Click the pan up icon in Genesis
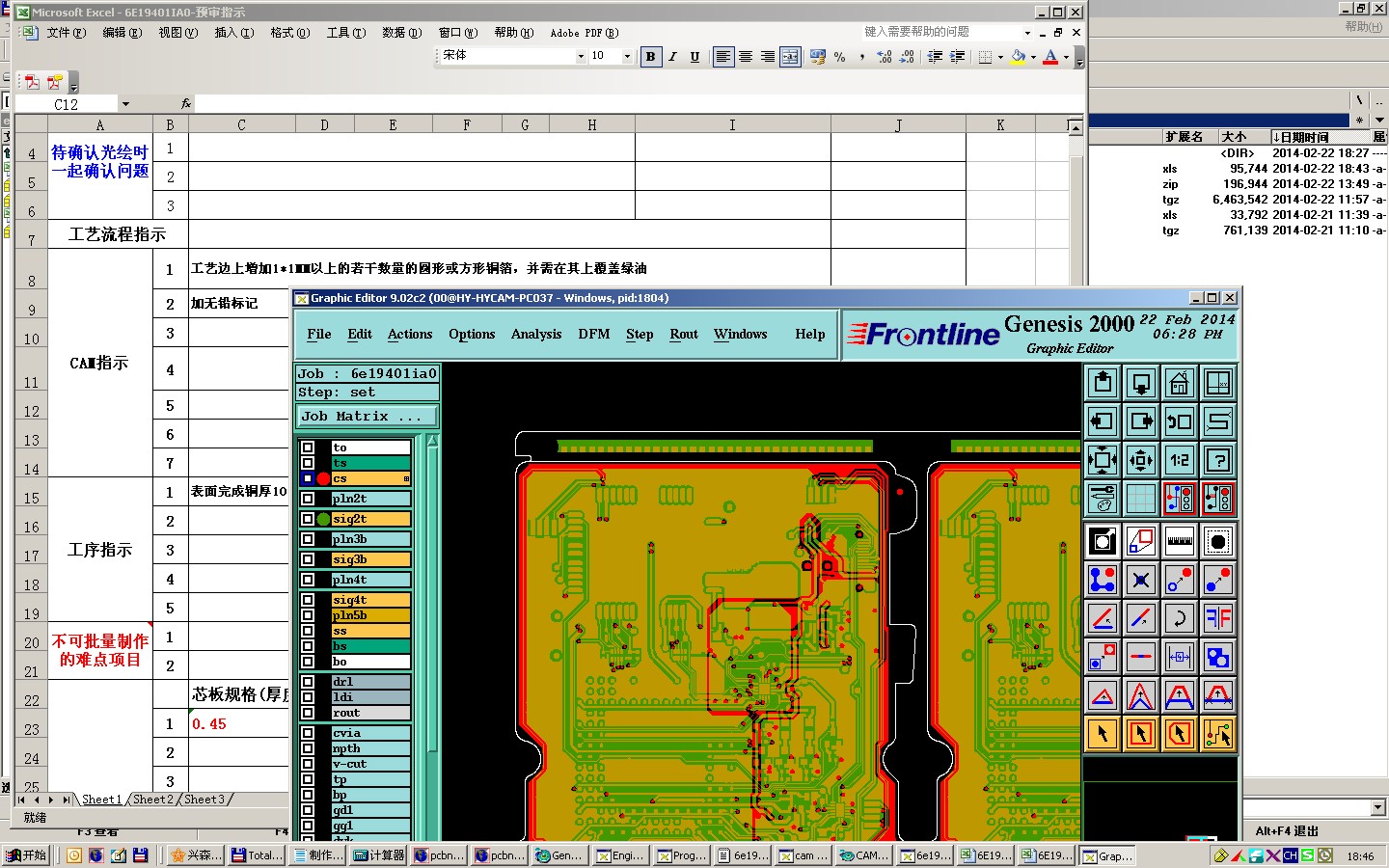Screen dimensions: 1389x868 [1103, 383]
